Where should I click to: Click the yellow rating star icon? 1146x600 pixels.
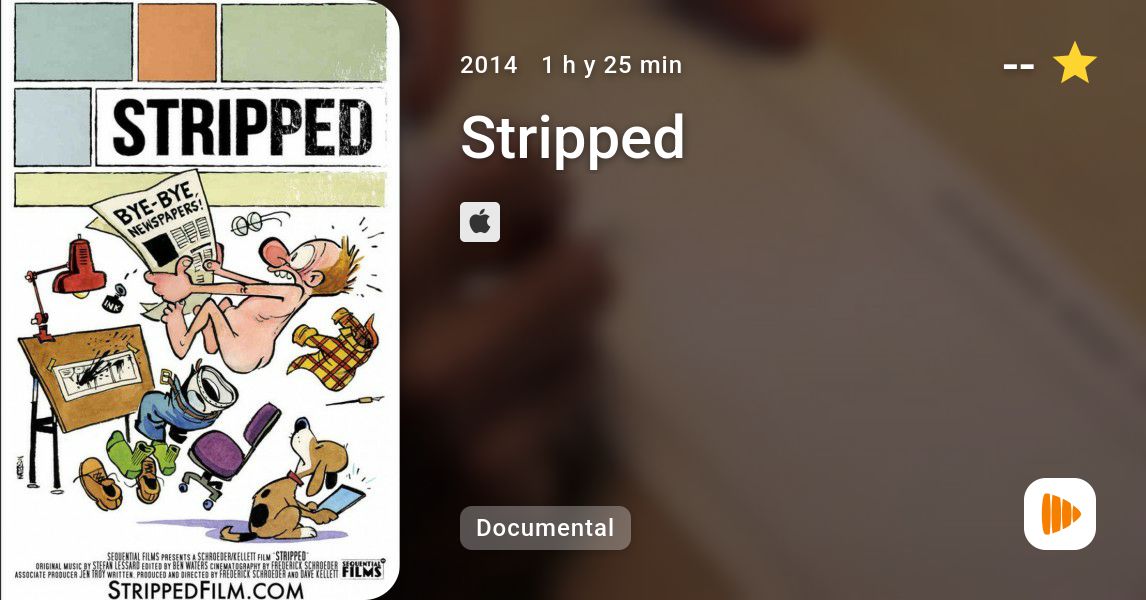1074,64
